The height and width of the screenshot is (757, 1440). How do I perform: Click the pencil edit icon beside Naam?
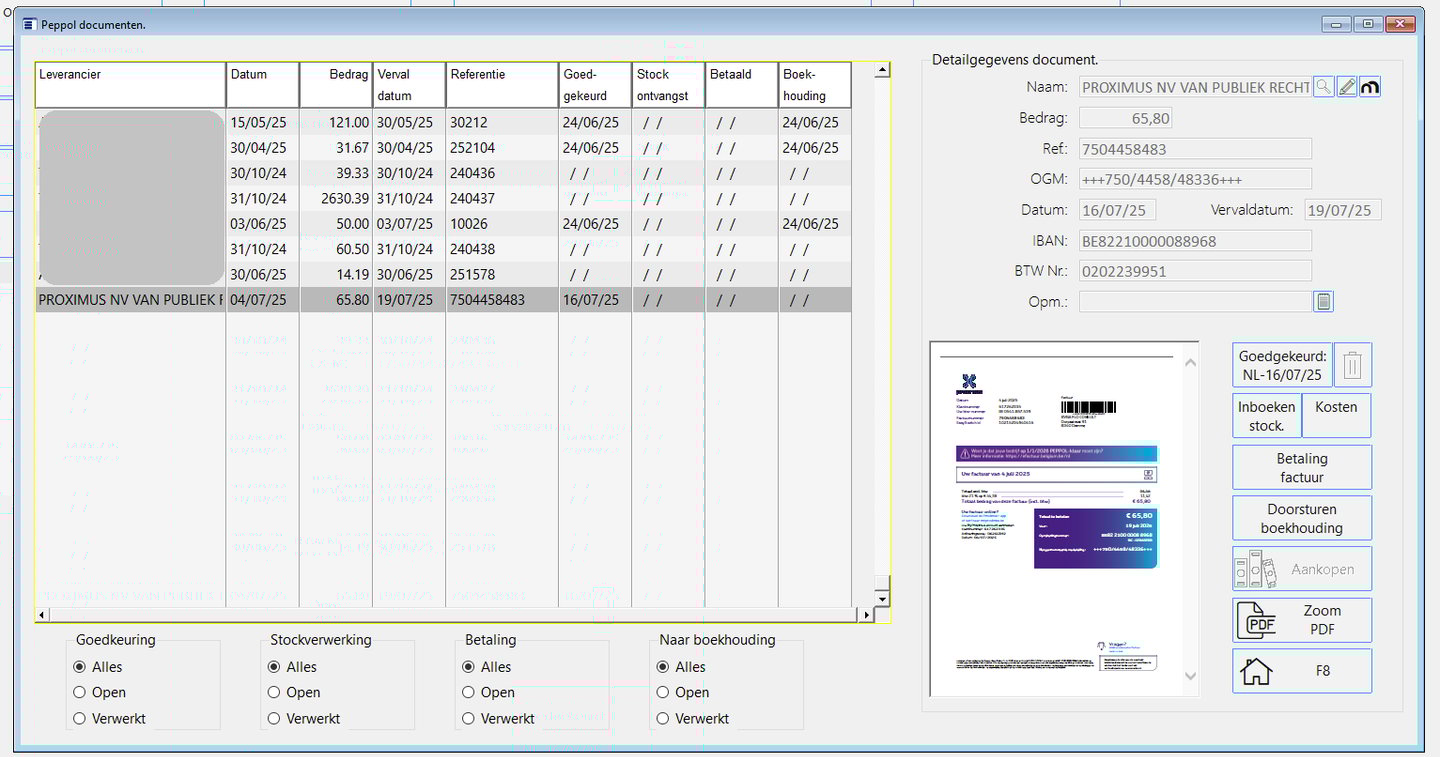tap(1347, 87)
